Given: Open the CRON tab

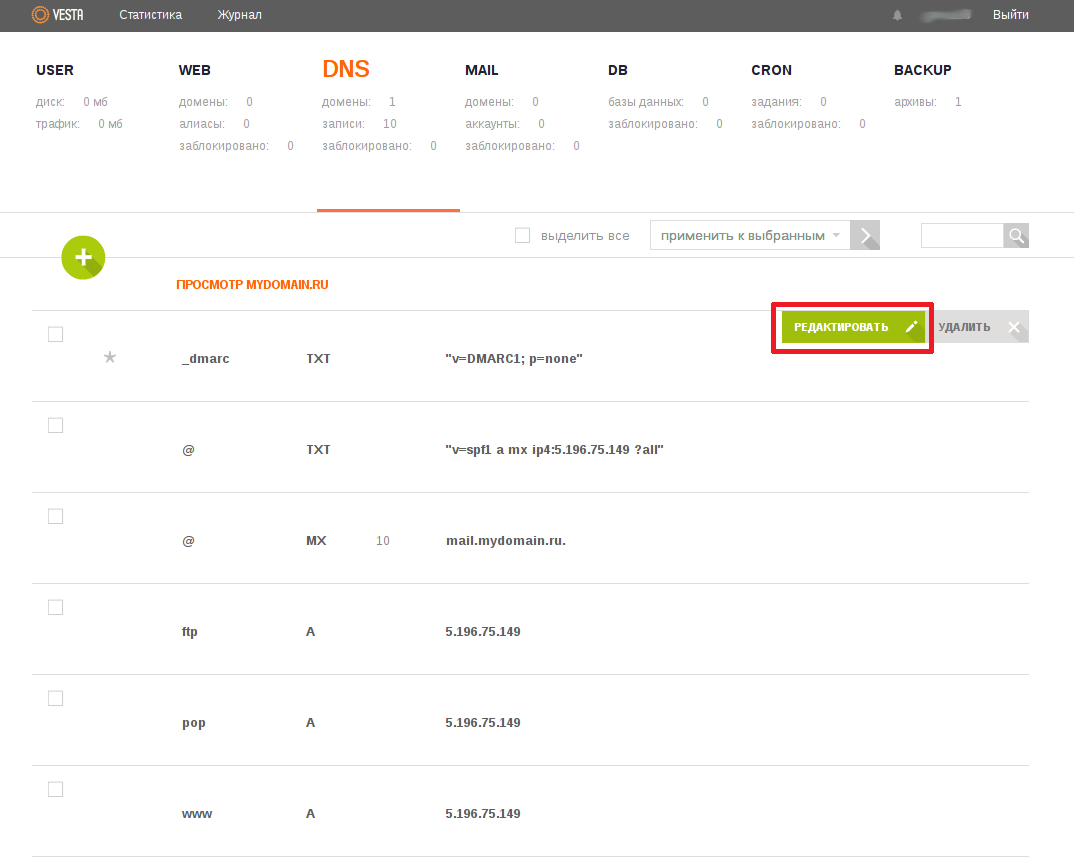Looking at the screenshot, I should [x=771, y=71].
